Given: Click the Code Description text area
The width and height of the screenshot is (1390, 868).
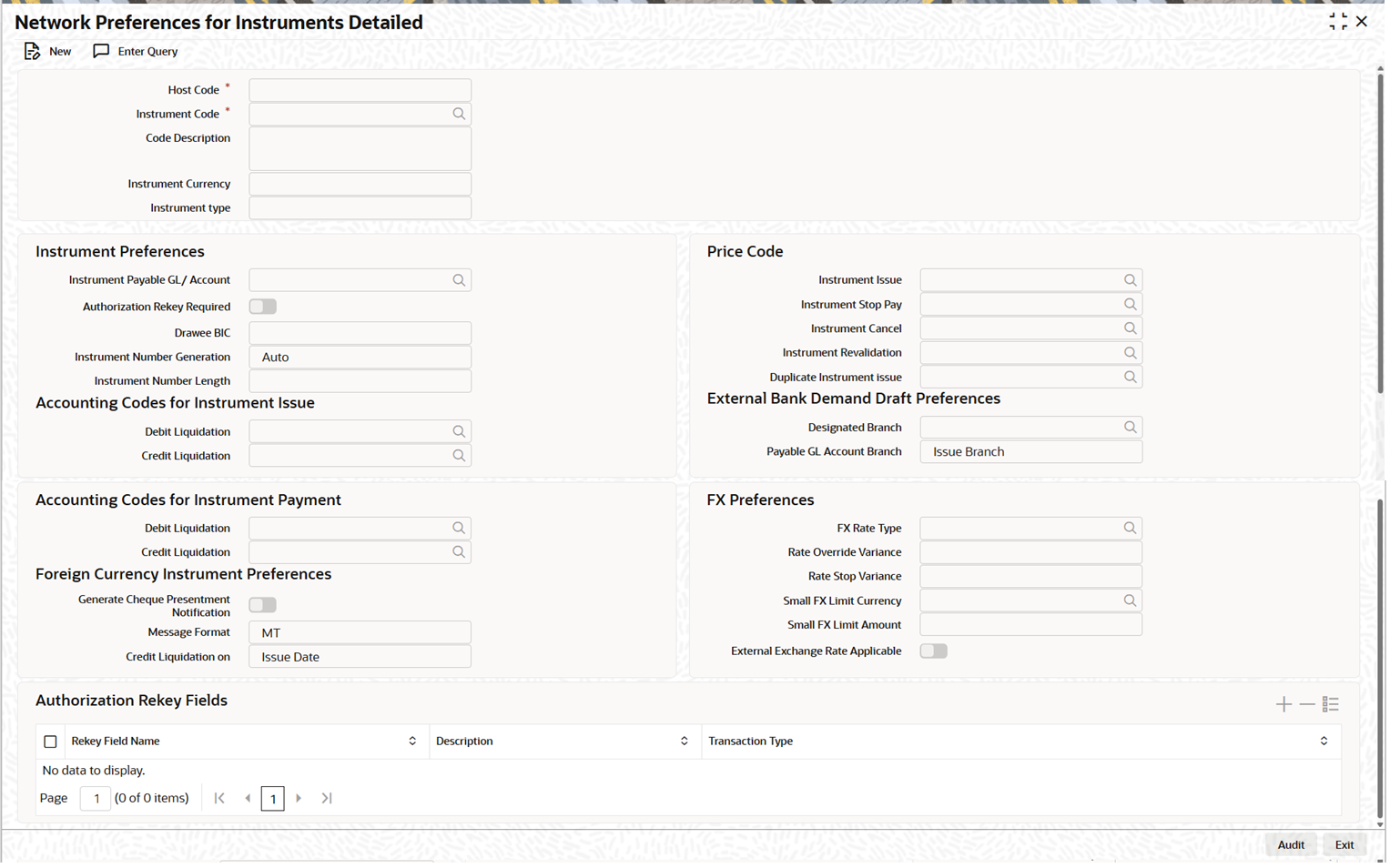Looking at the screenshot, I should point(360,148).
